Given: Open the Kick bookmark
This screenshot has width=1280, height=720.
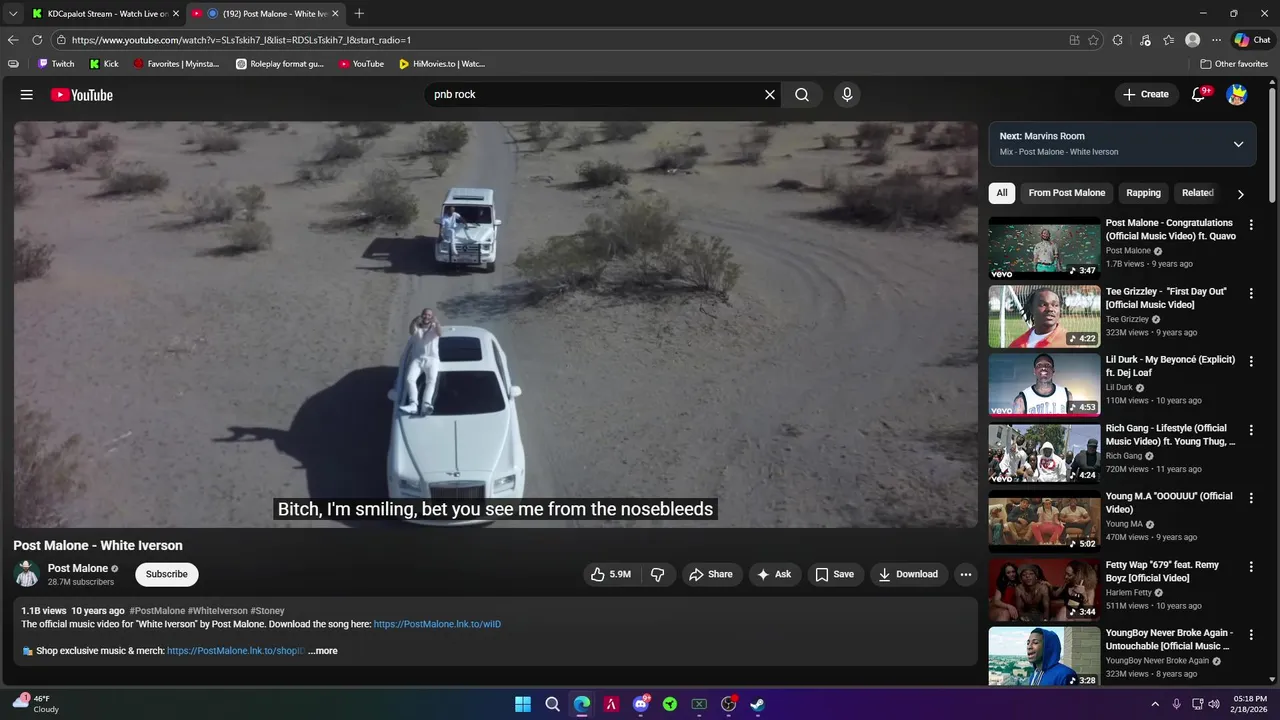Looking at the screenshot, I should [x=104, y=64].
